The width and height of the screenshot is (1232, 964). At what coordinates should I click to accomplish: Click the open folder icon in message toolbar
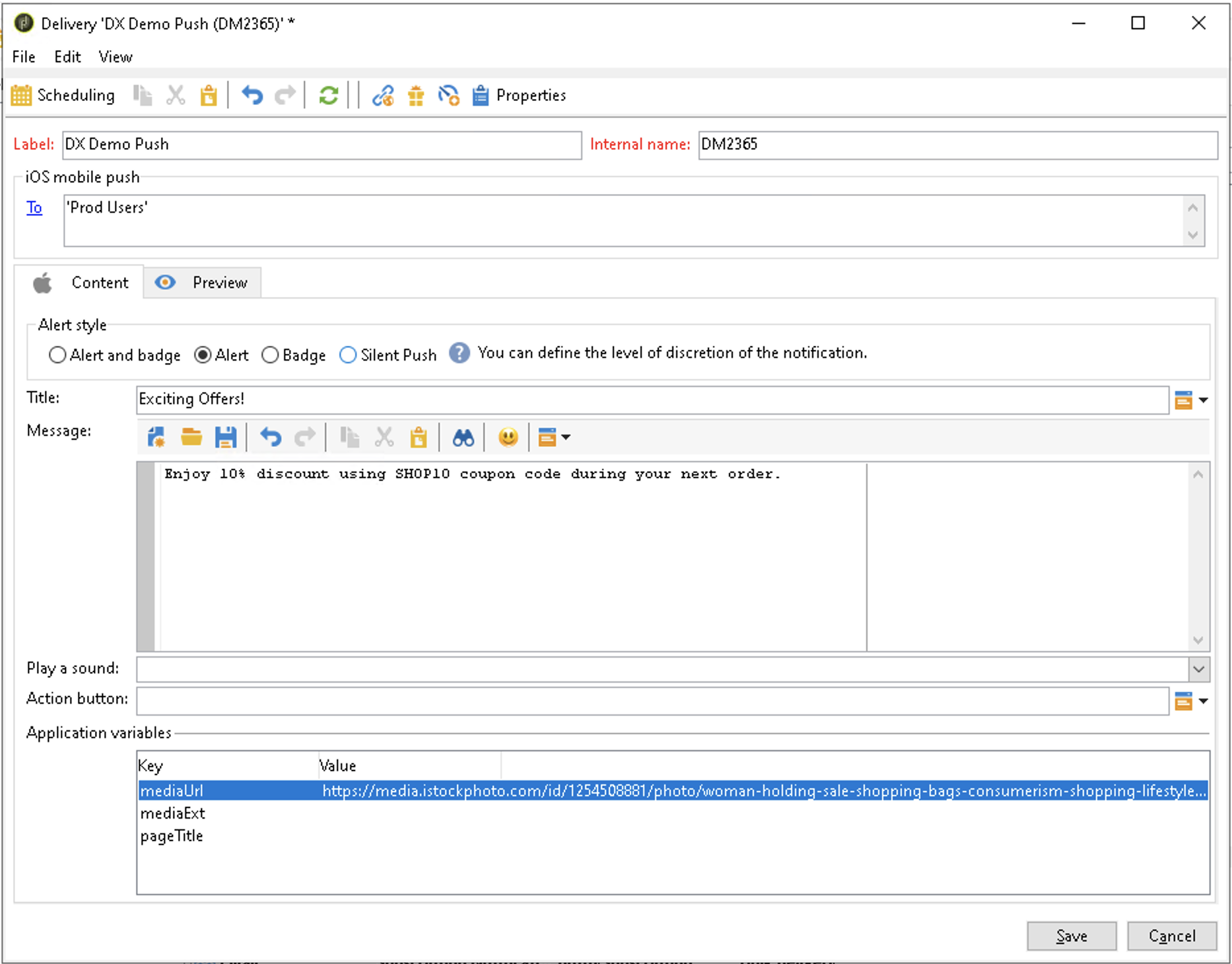(191, 437)
